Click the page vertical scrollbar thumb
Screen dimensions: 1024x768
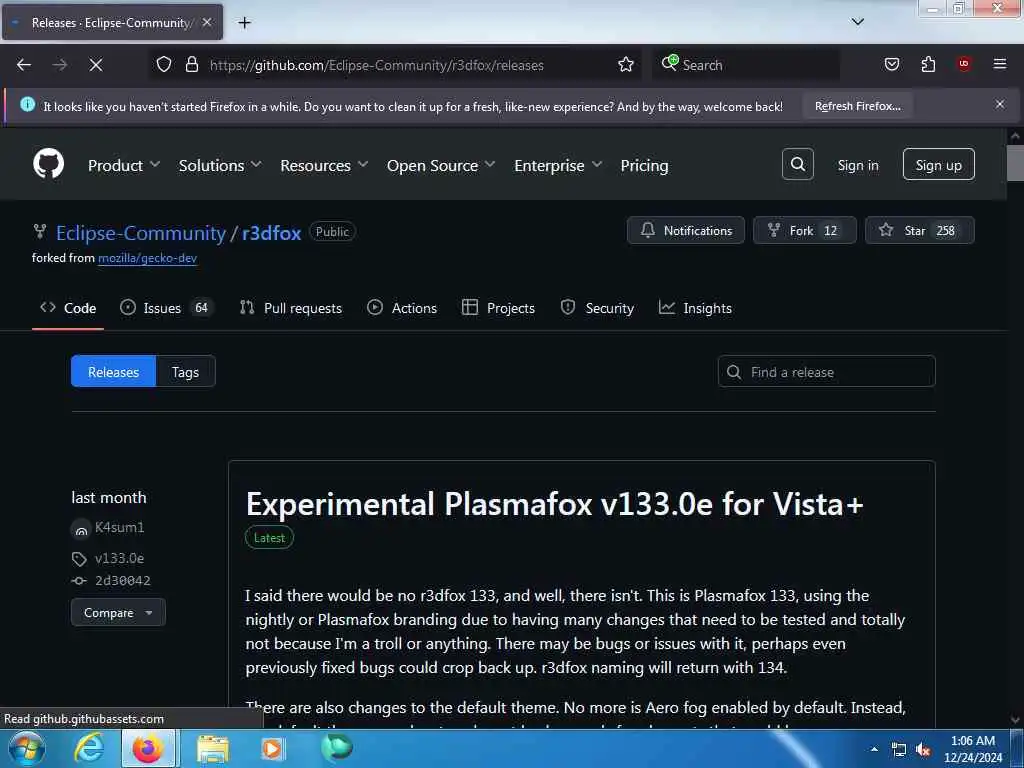[x=1015, y=162]
